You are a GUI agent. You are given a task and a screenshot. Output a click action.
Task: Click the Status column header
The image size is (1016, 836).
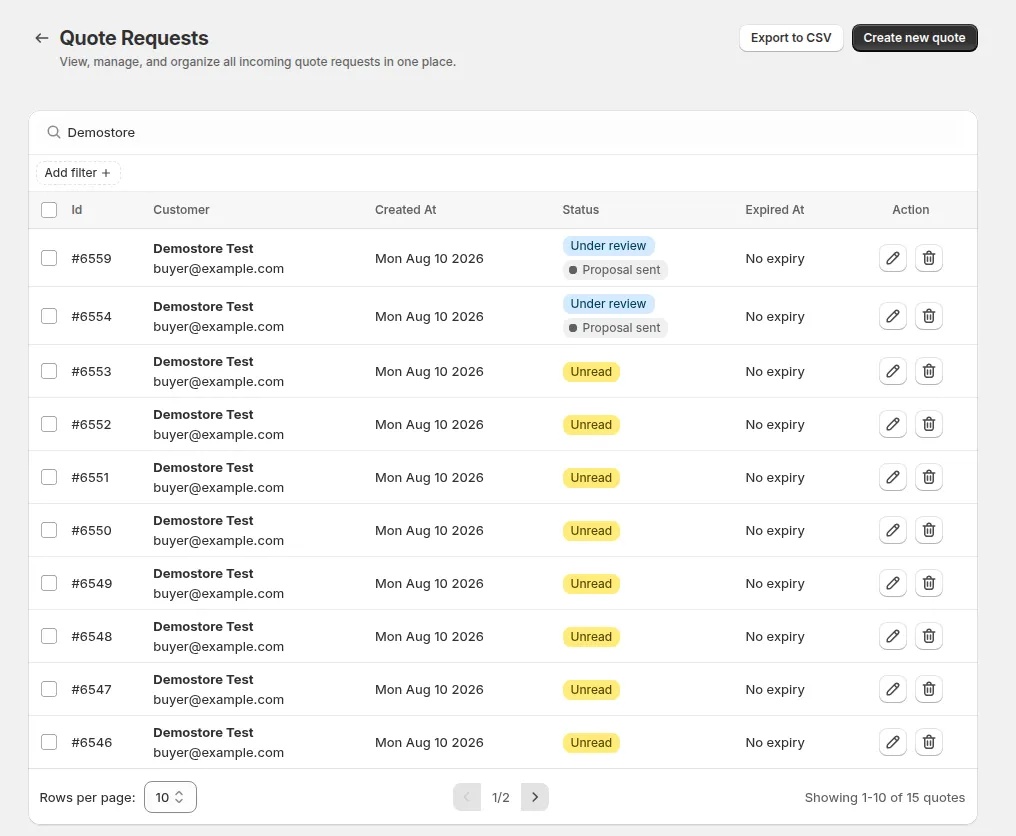(581, 210)
